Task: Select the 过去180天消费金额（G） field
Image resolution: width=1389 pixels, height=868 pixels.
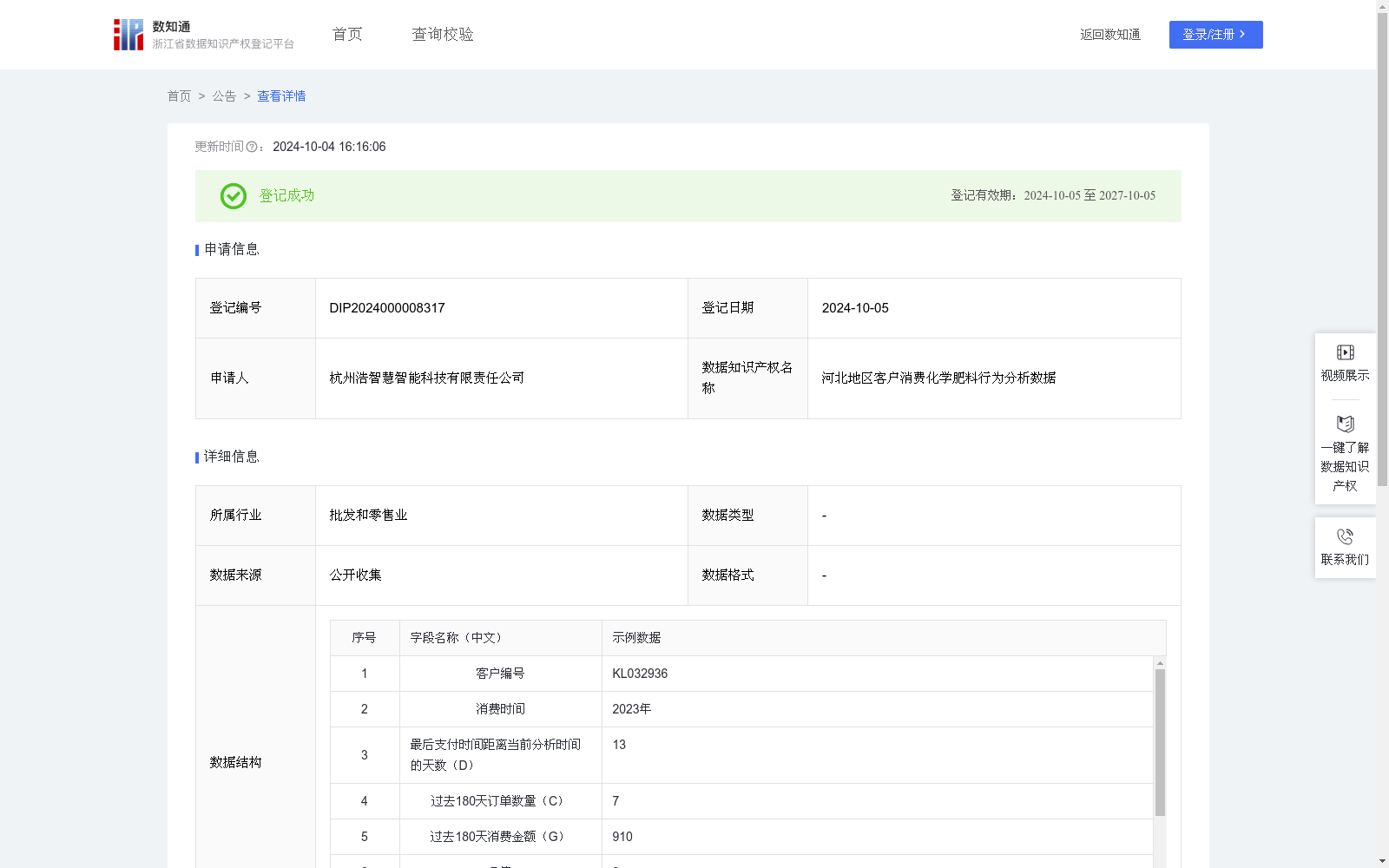Action: coord(500,837)
